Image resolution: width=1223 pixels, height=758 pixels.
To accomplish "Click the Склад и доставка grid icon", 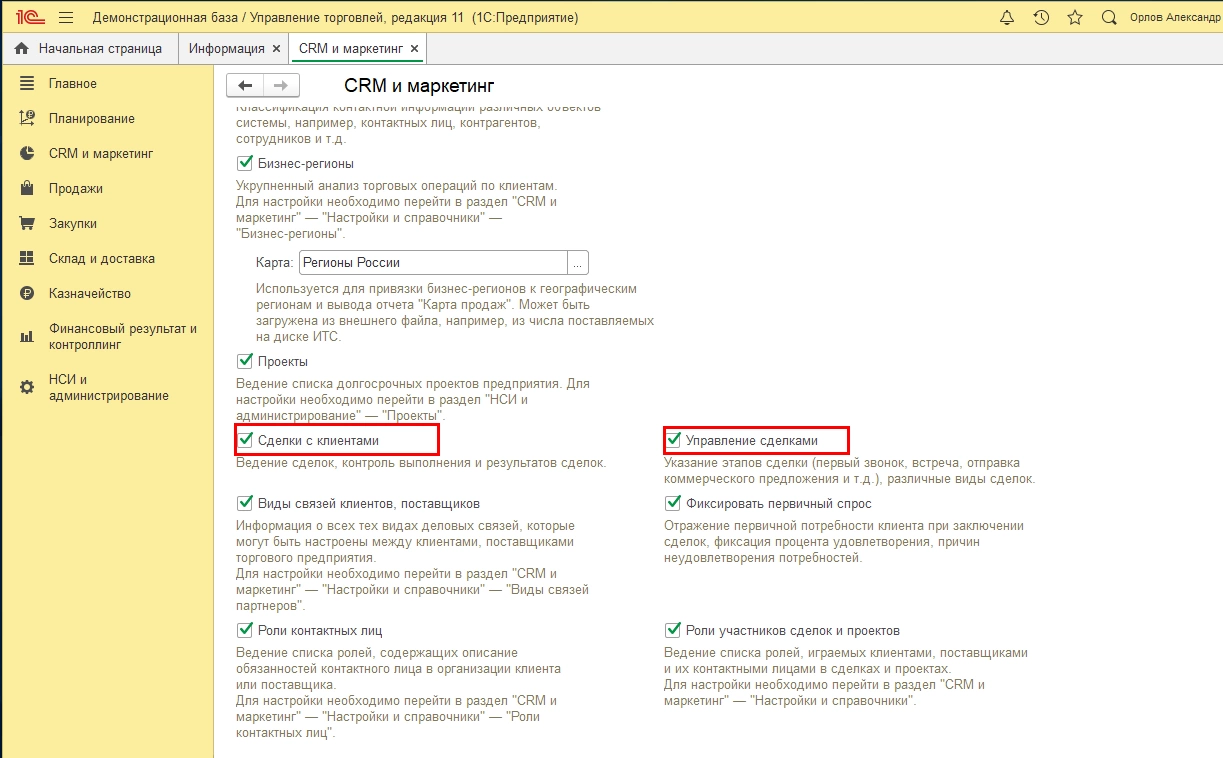I will [x=27, y=258].
